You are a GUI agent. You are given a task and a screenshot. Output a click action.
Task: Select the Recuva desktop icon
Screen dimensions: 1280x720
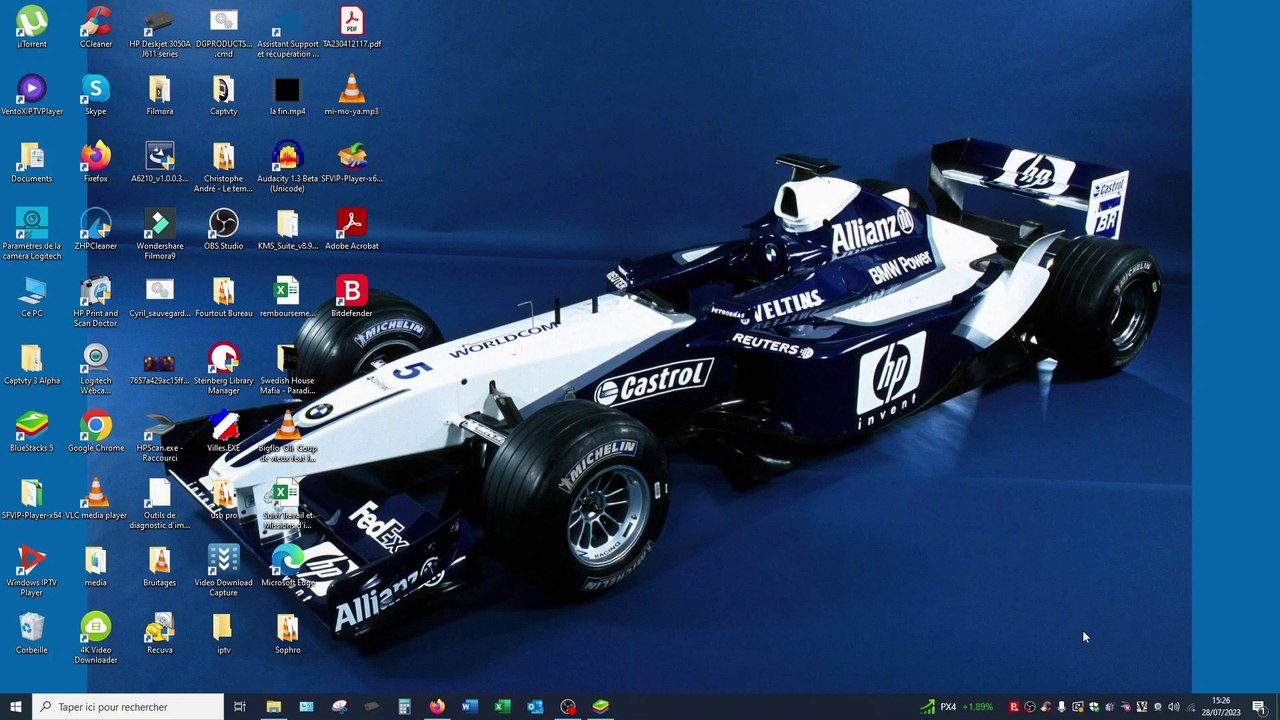tap(160, 633)
